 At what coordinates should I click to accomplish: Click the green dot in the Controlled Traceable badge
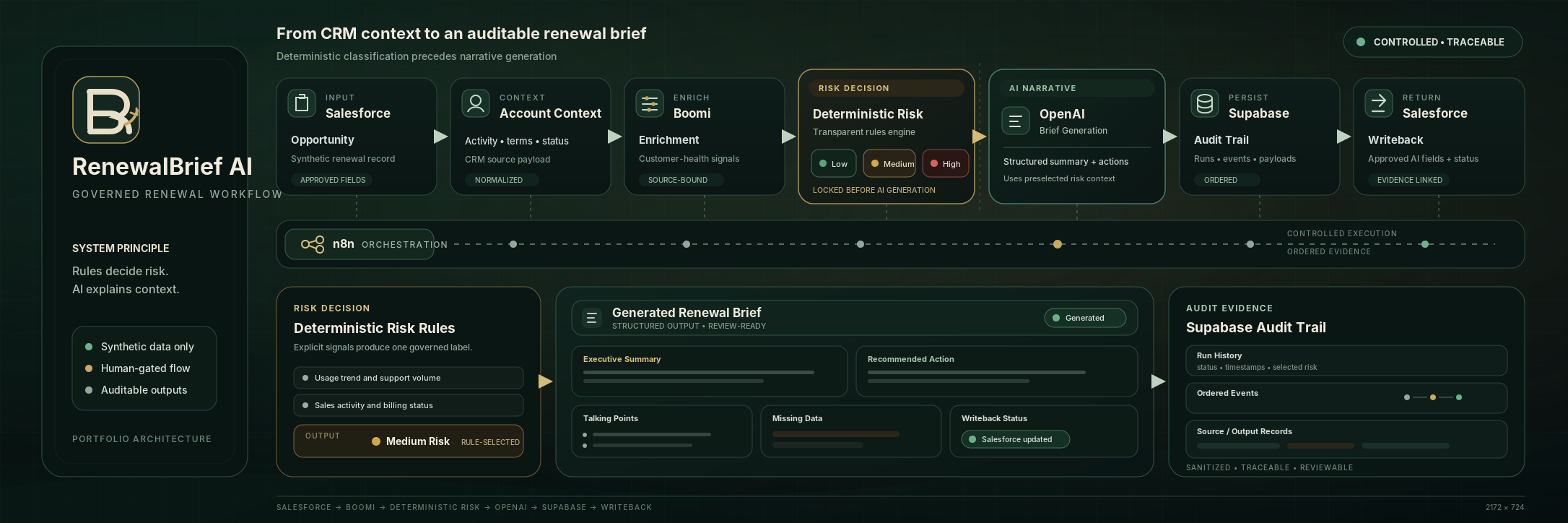(1361, 42)
